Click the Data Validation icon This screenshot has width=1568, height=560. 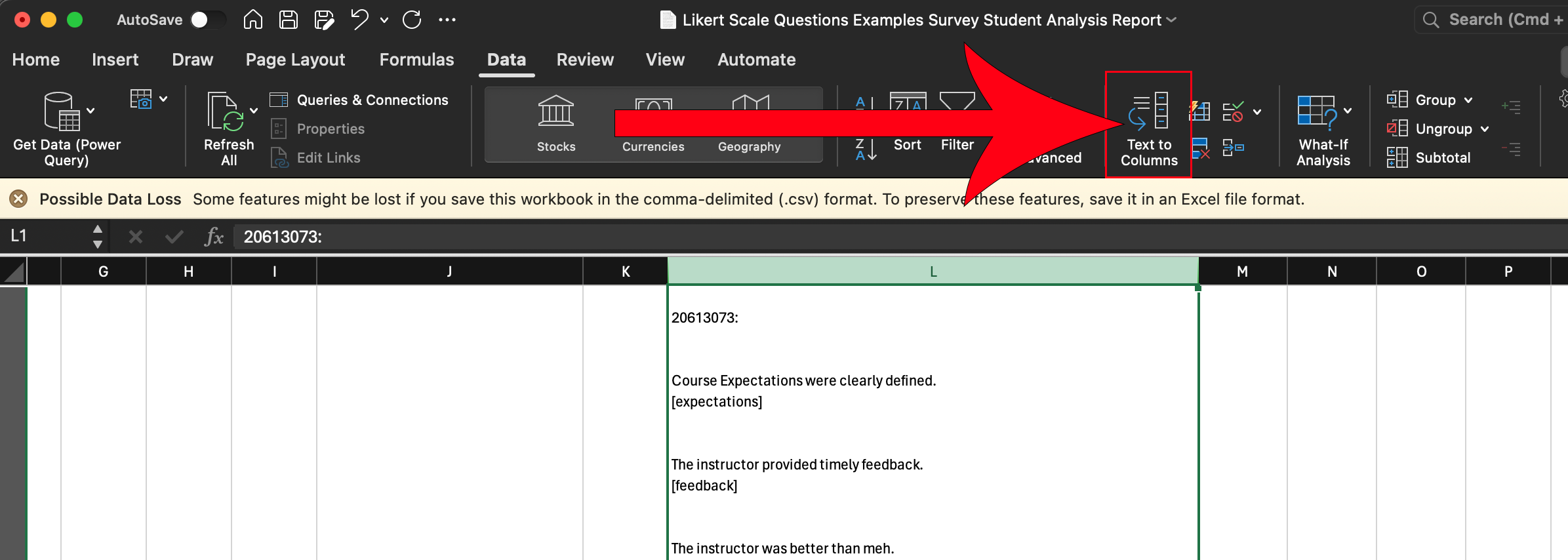pyautogui.click(x=1233, y=111)
